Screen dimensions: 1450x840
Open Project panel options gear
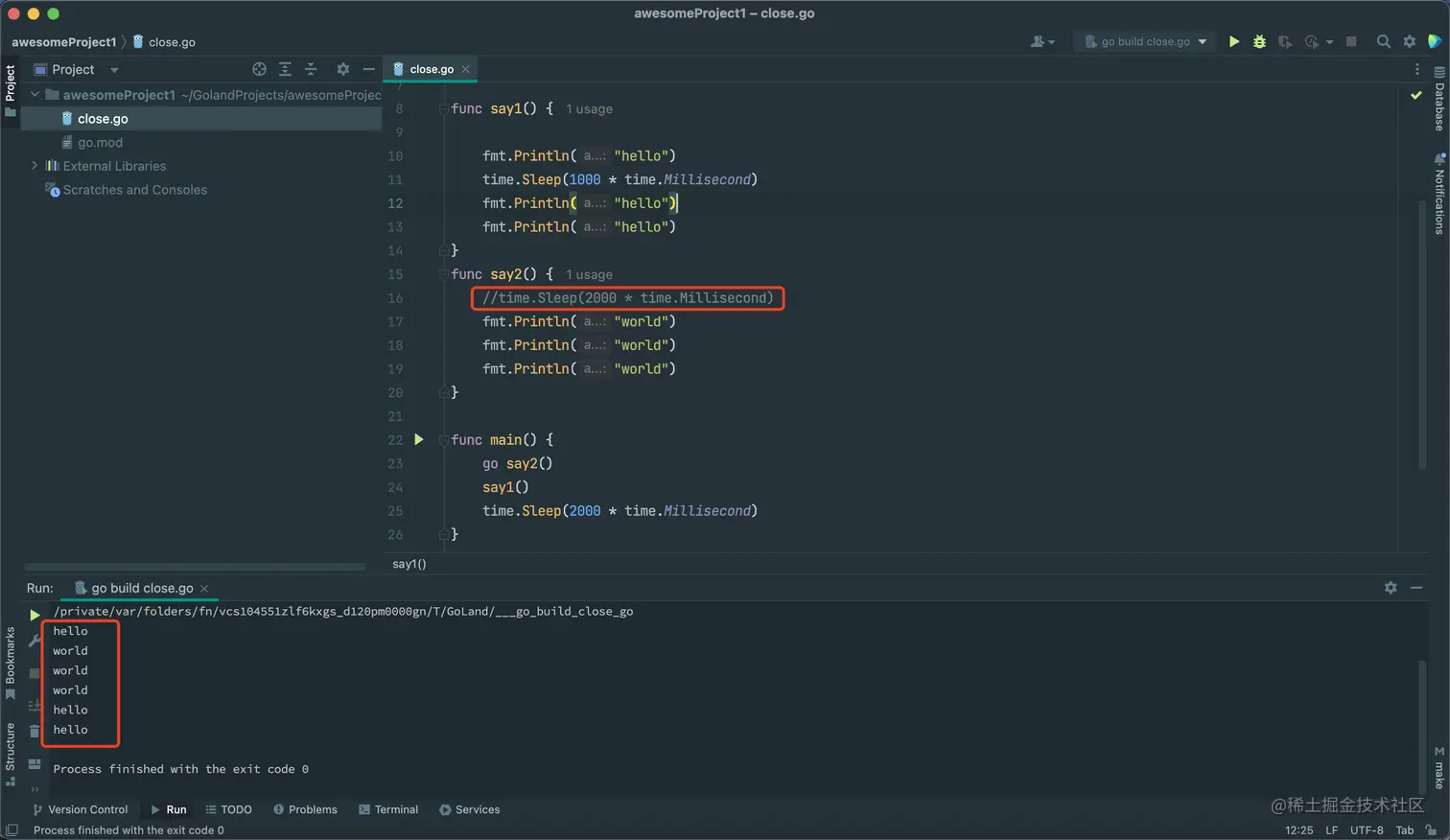342,69
